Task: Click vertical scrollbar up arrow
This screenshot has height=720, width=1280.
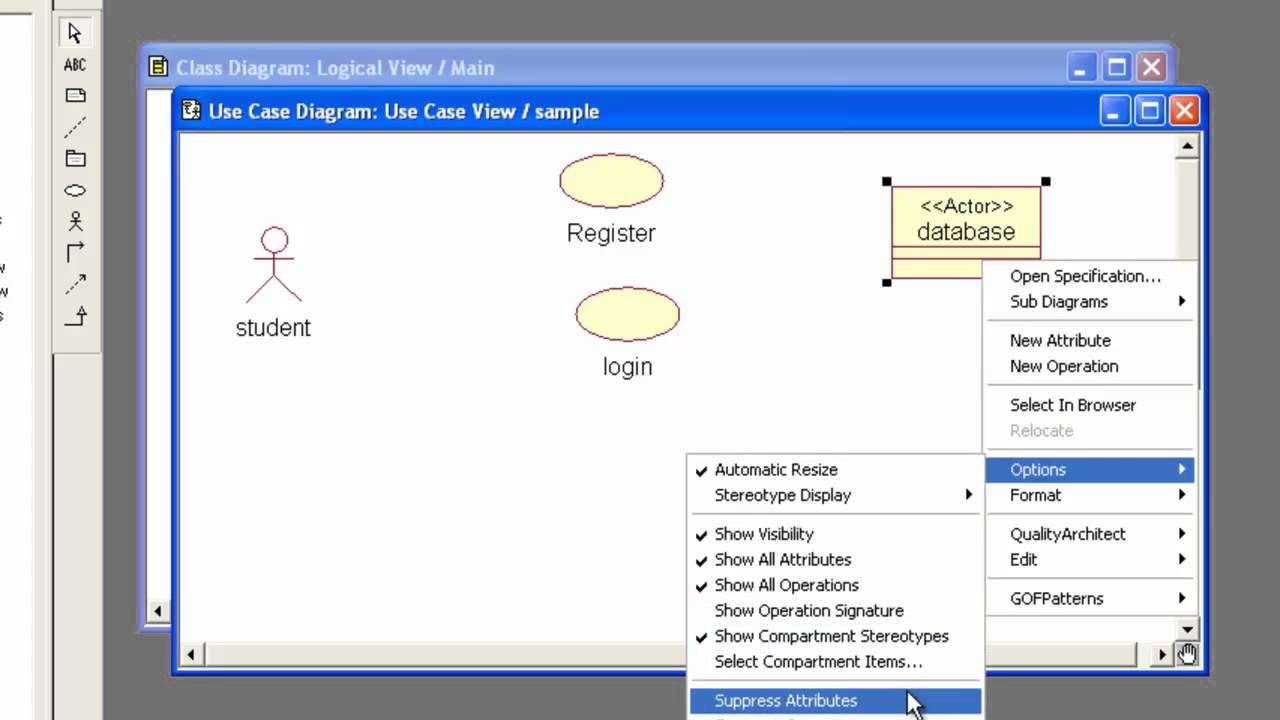Action: [1187, 147]
